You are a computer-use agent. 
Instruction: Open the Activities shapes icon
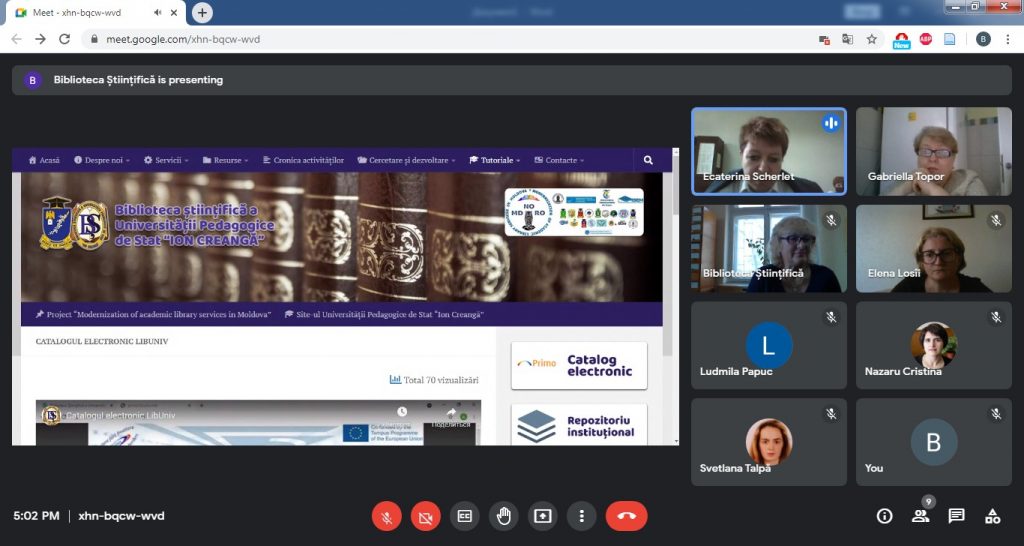(x=993, y=516)
